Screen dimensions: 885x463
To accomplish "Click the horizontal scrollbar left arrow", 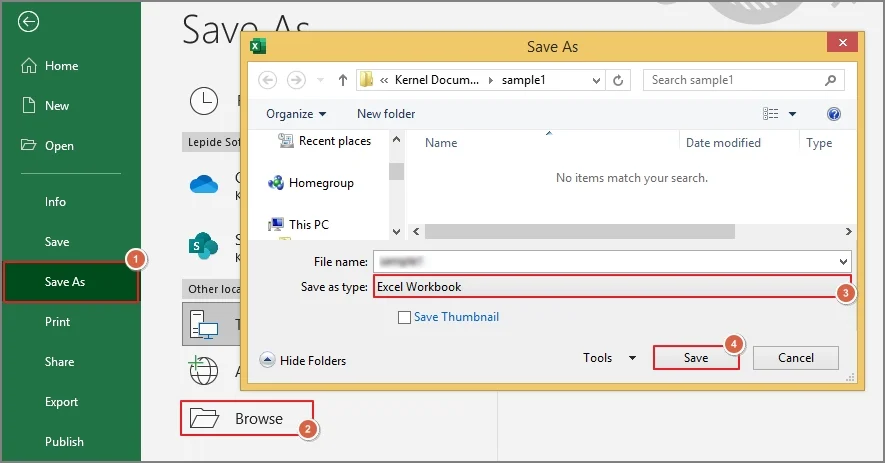I will (416, 232).
